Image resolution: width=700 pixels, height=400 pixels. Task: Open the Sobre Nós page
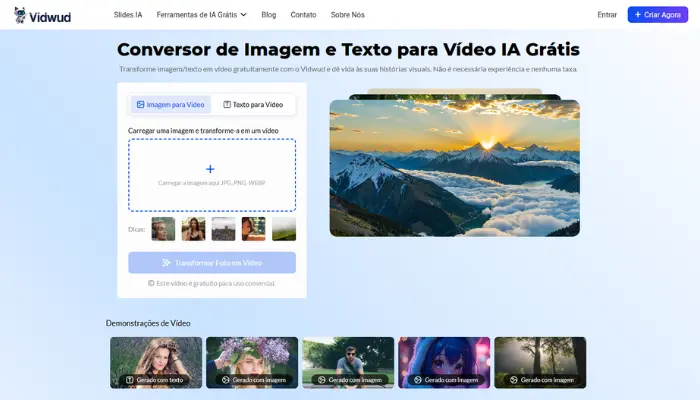pos(347,15)
